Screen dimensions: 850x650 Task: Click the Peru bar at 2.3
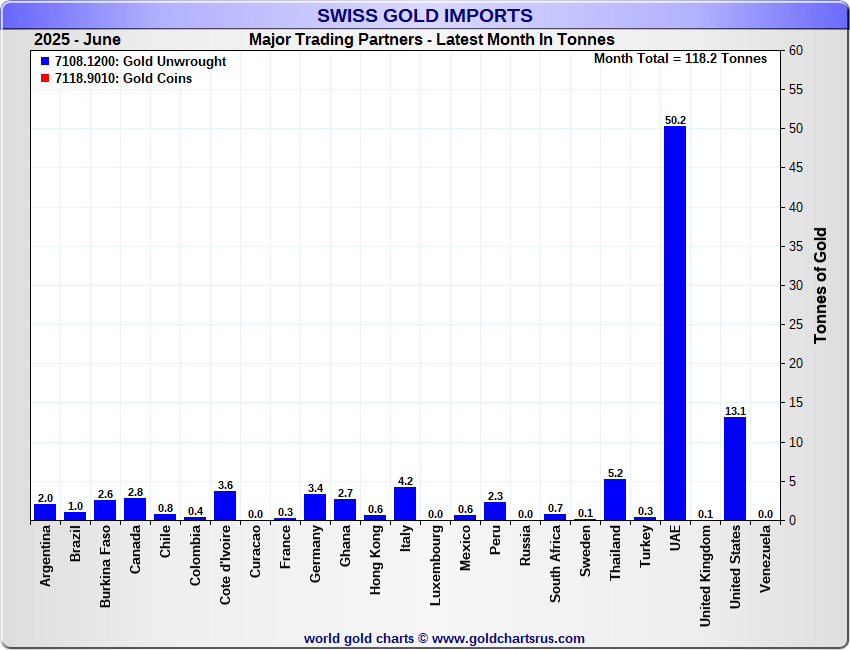495,510
